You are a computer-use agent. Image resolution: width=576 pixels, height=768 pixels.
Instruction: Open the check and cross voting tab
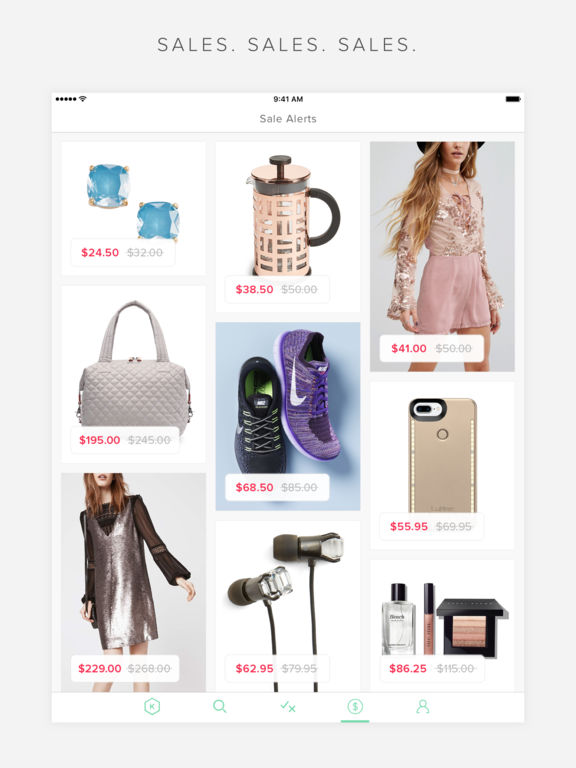(x=288, y=706)
